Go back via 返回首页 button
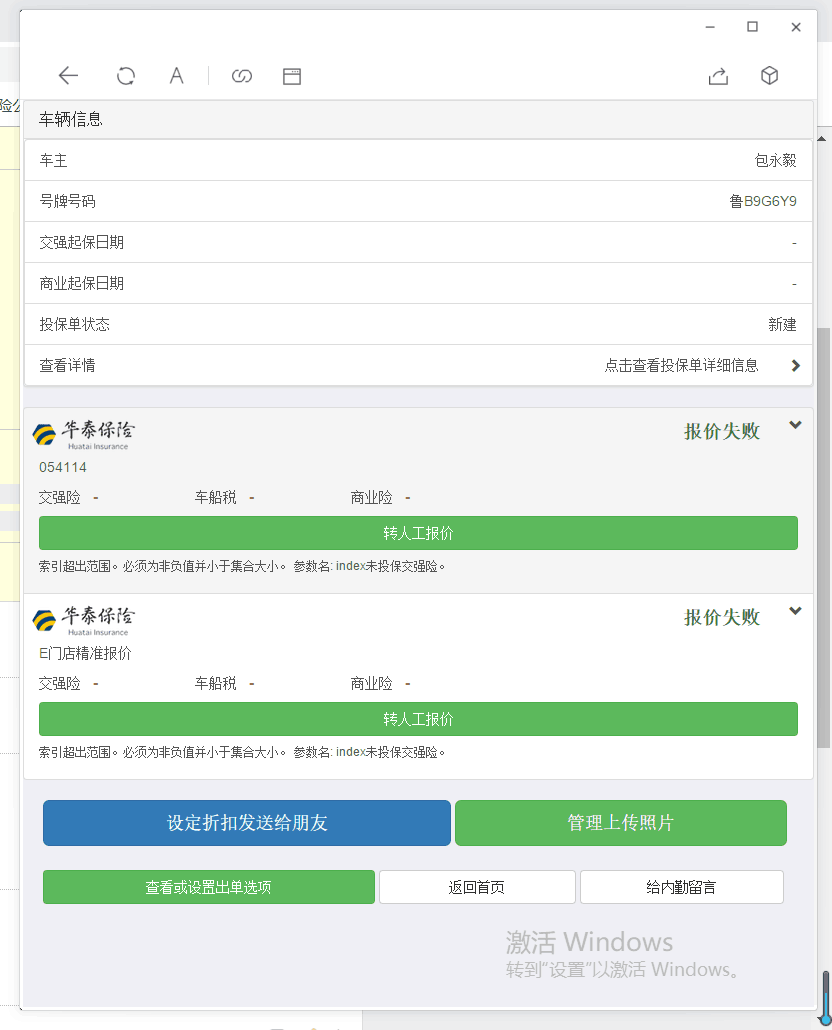The image size is (832, 1030). [477, 887]
